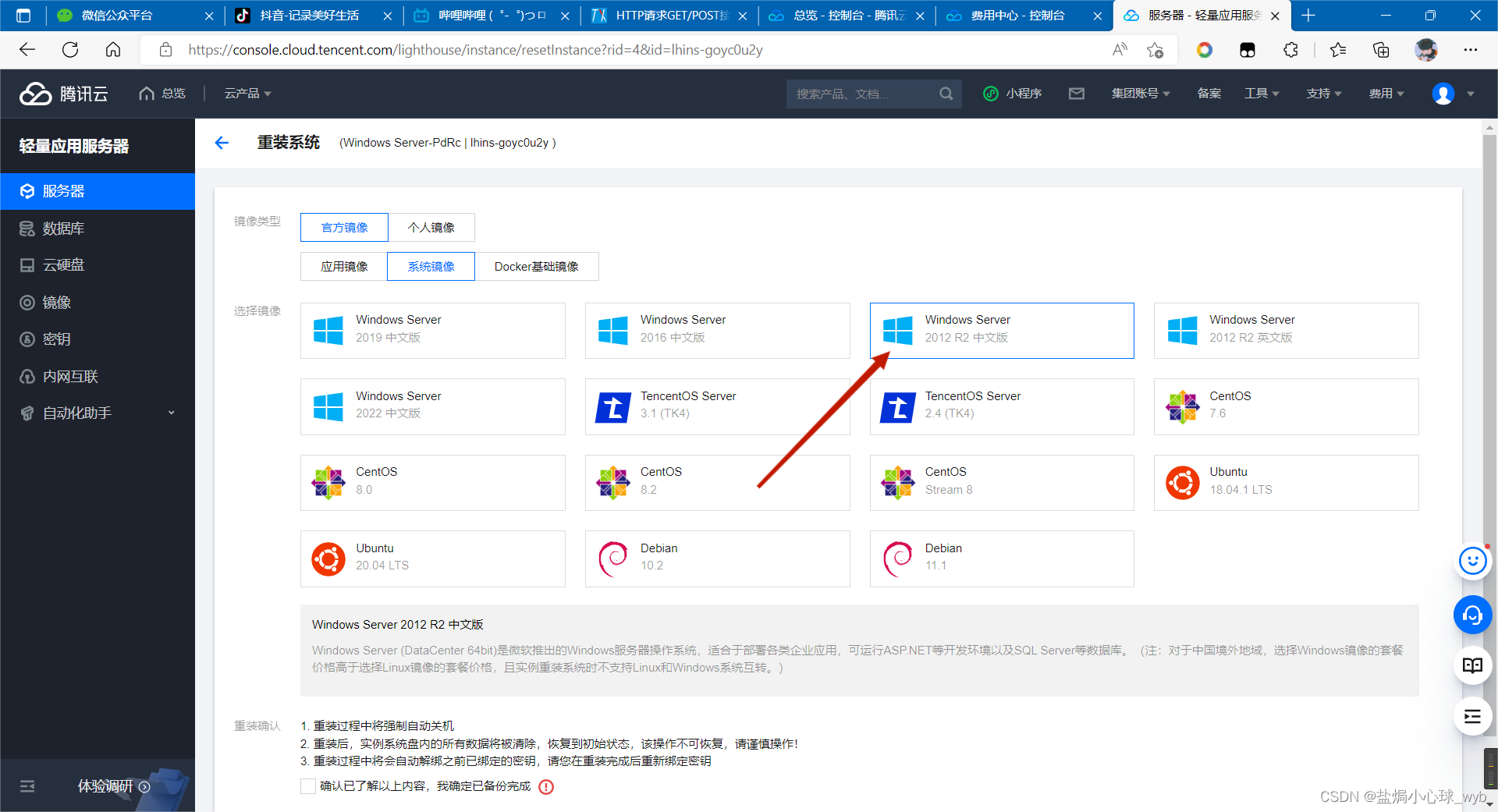The width and height of the screenshot is (1498, 812).
Task: Click the search magnifier icon
Action: pos(946,94)
